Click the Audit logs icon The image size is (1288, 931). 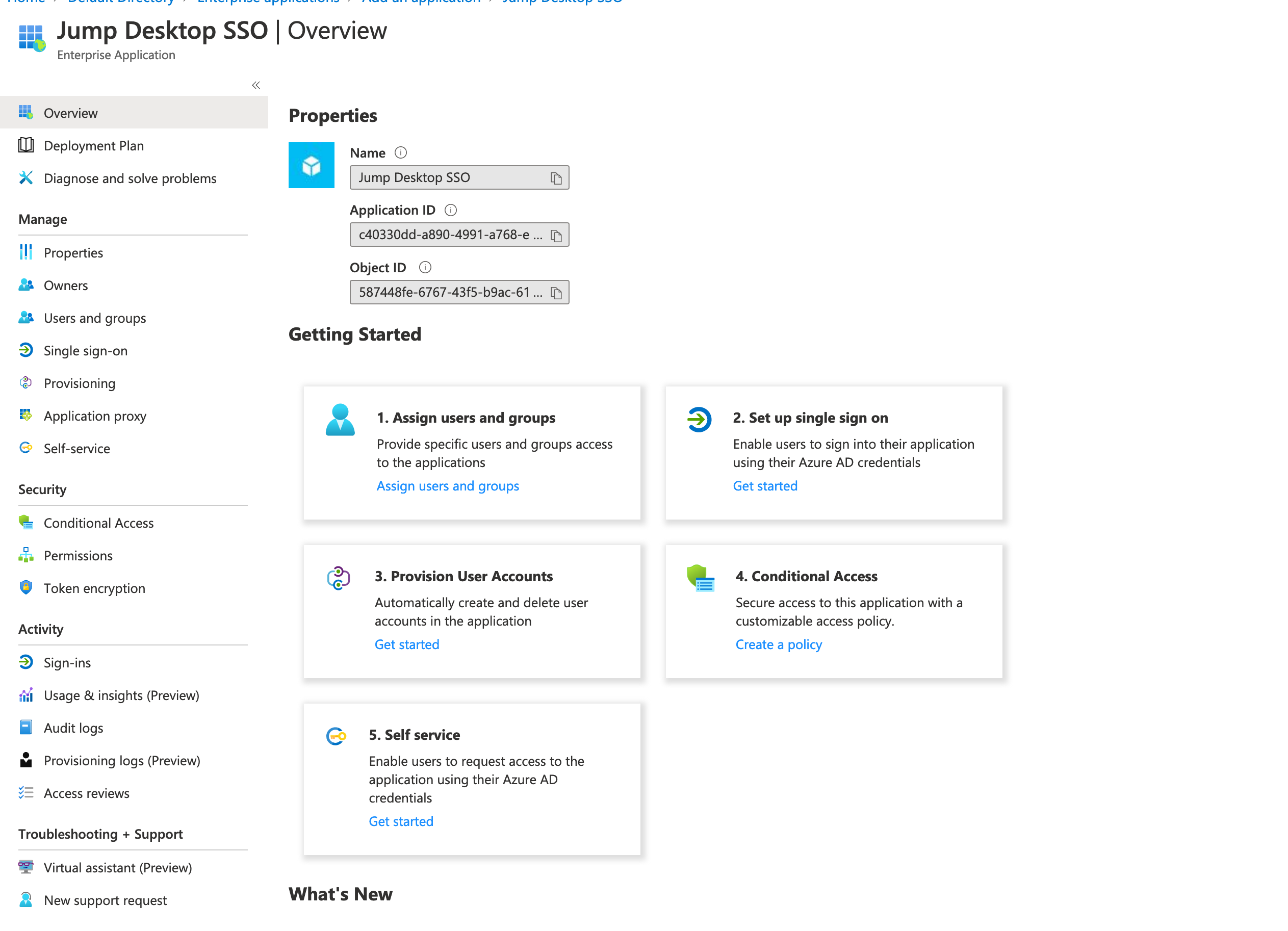[x=25, y=728]
